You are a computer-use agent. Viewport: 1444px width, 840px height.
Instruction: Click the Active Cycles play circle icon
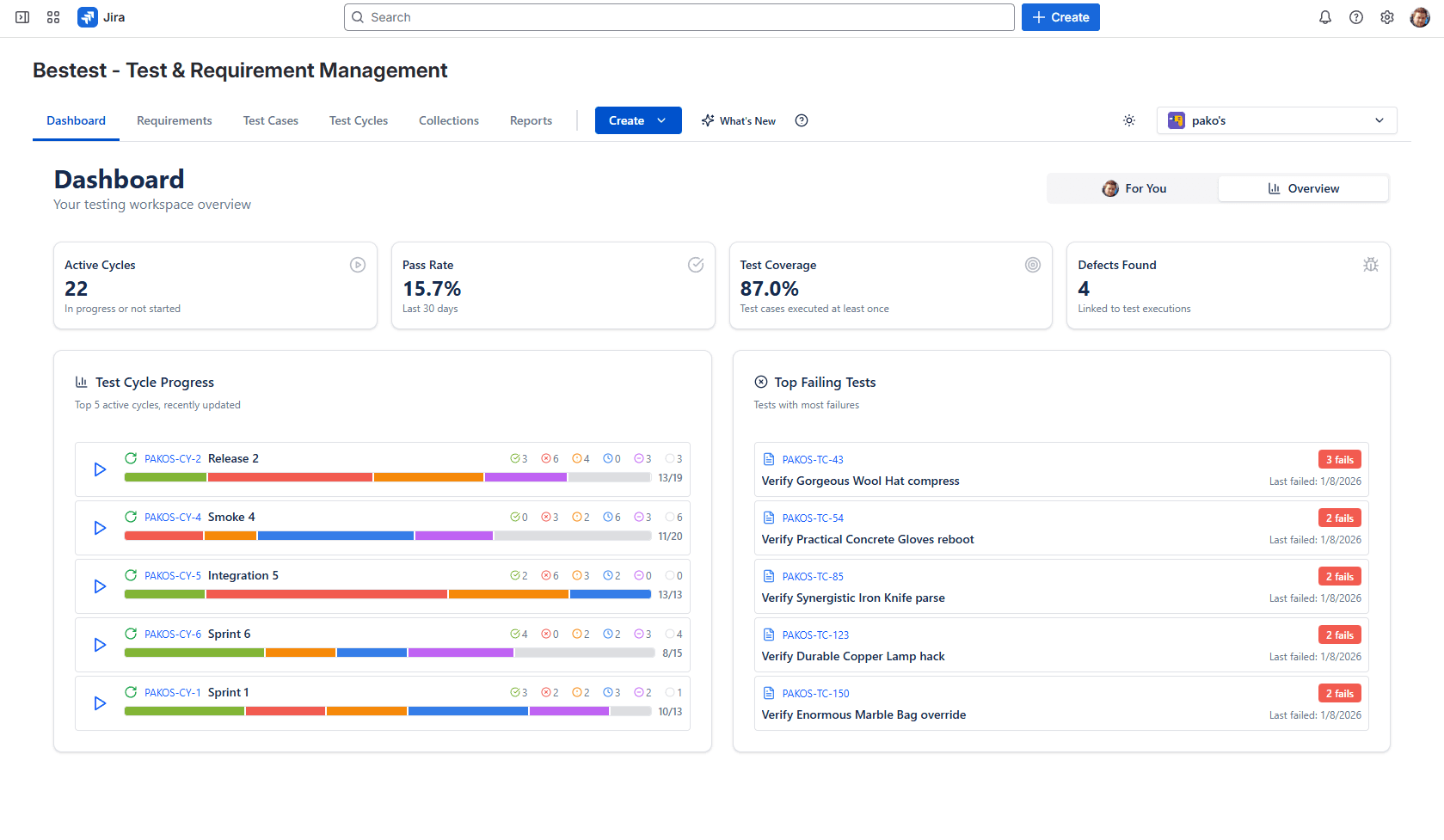[358, 265]
